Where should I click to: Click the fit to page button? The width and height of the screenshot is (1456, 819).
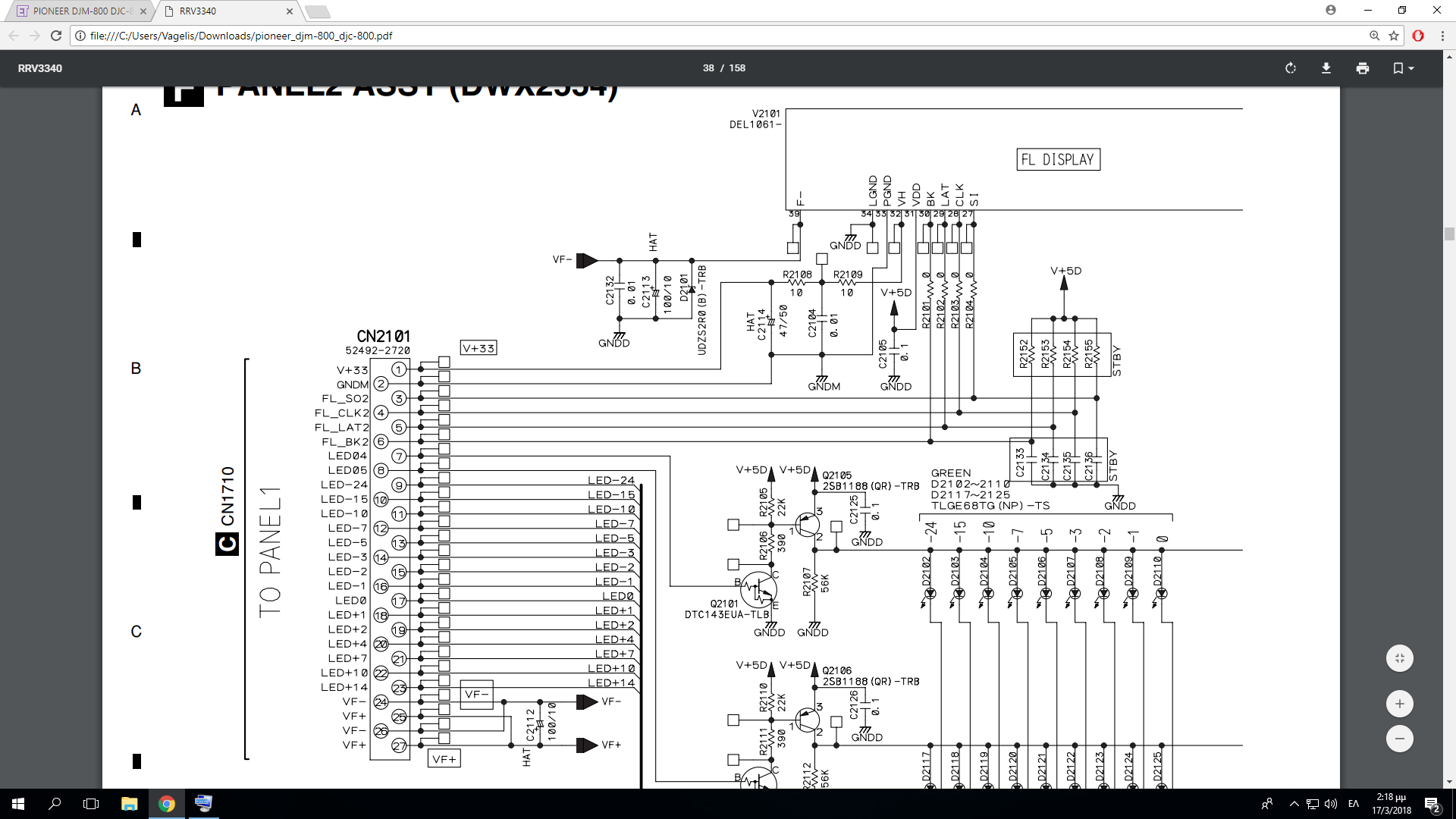1400,658
